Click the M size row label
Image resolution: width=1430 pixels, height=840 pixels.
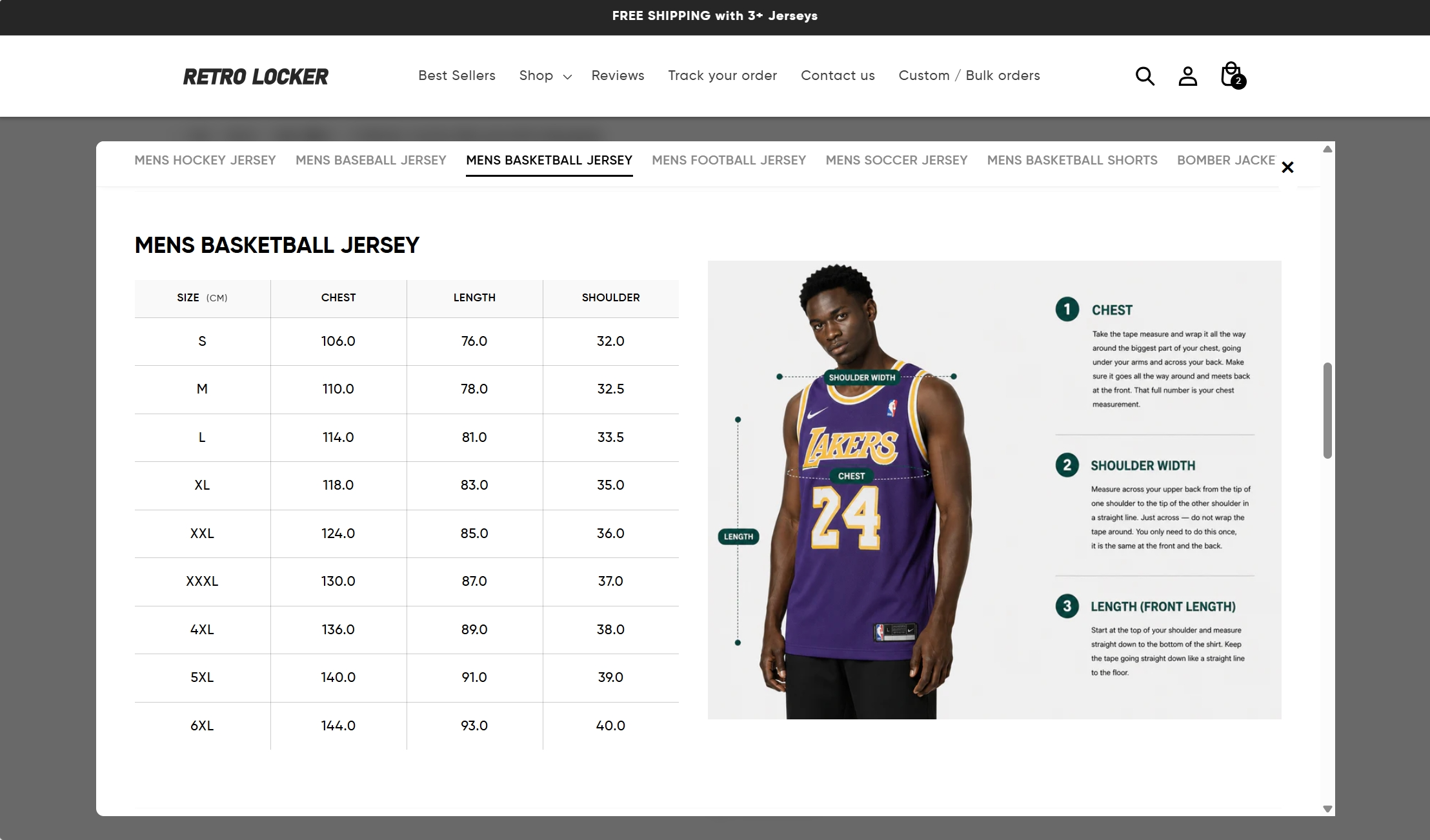coord(202,389)
